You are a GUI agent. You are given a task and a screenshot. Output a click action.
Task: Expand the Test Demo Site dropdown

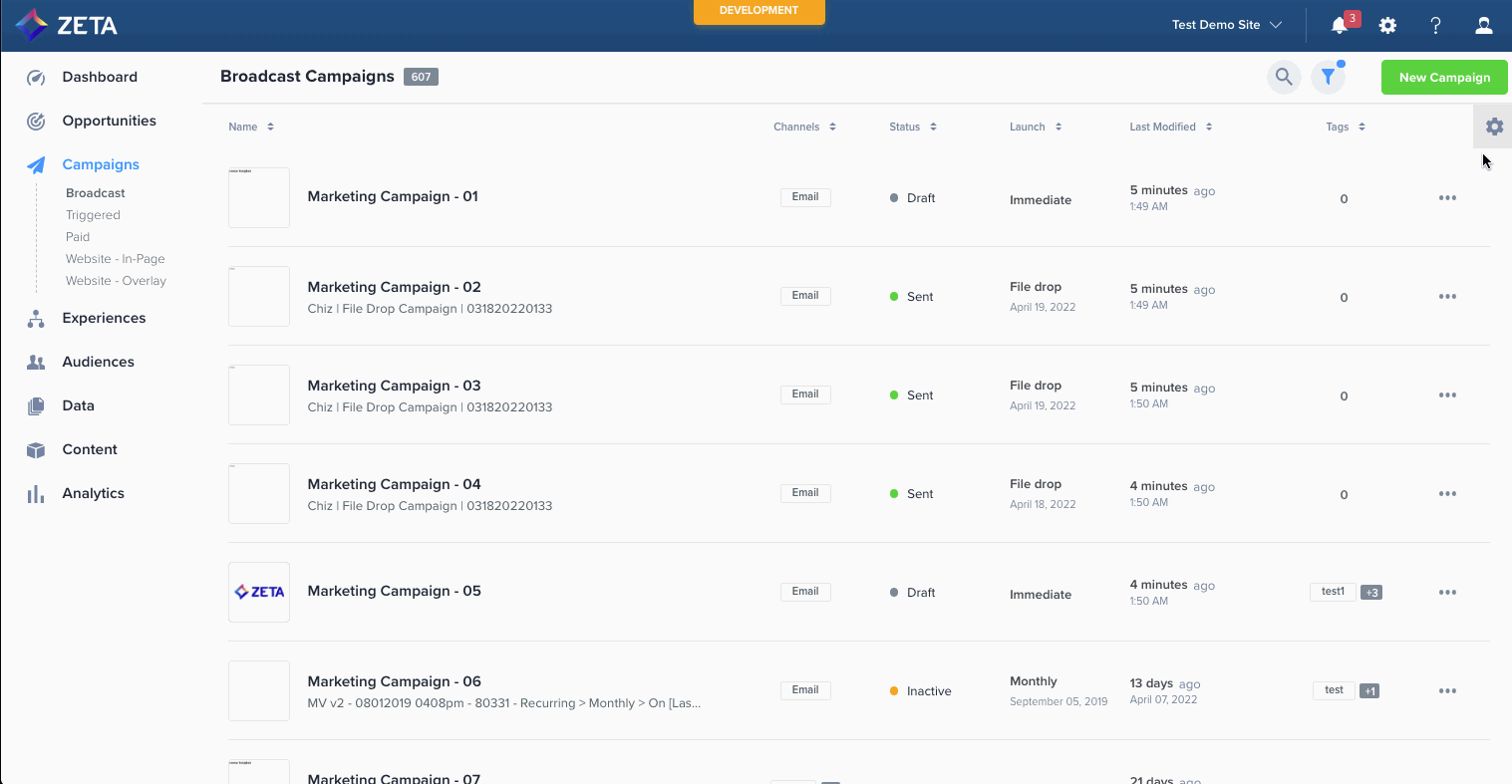[x=1226, y=25]
